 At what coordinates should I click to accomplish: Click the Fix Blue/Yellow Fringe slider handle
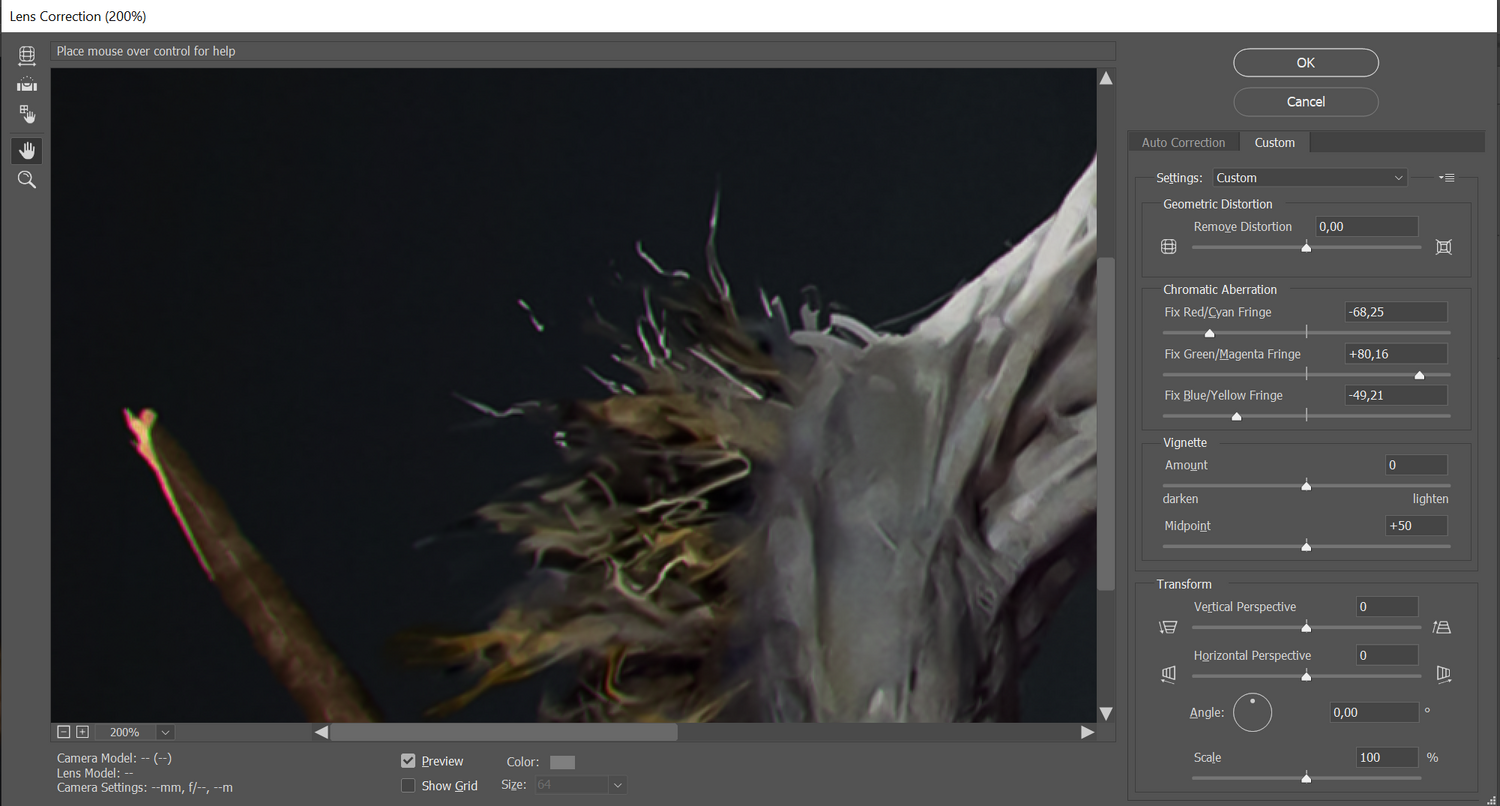[x=1237, y=416]
